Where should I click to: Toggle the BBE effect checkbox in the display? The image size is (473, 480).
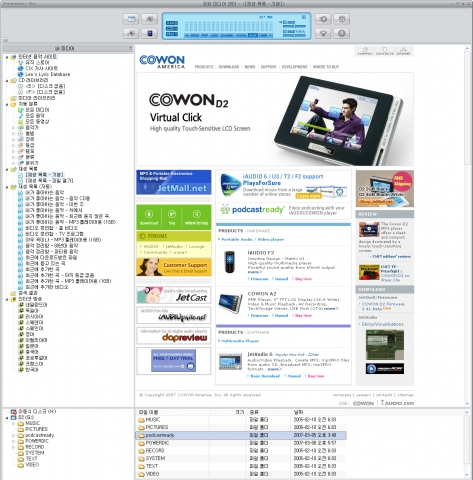click(x=284, y=22)
